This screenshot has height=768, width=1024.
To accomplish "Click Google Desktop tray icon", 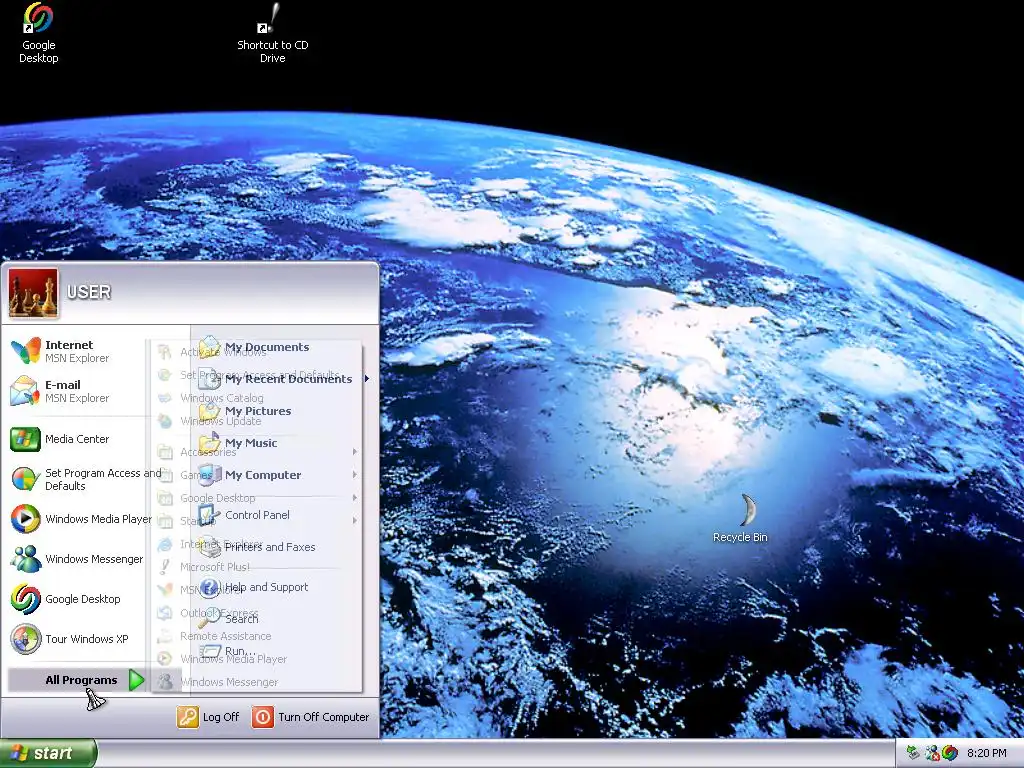I will [x=950, y=754].
